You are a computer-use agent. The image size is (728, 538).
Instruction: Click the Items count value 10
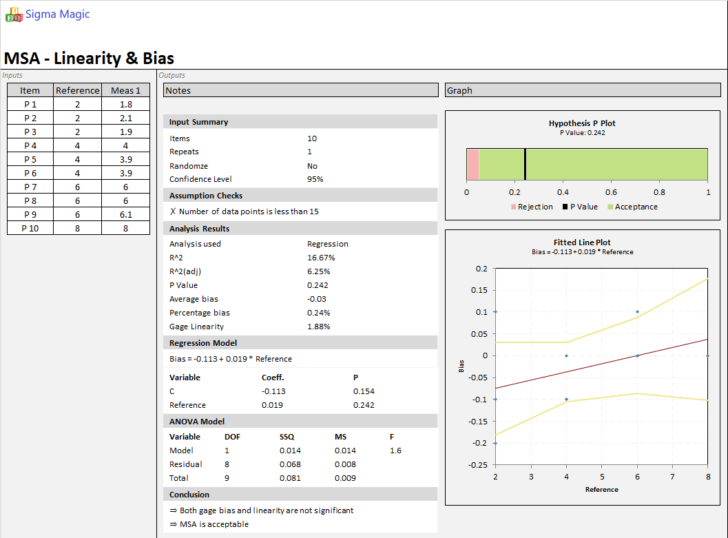[312, 138]
